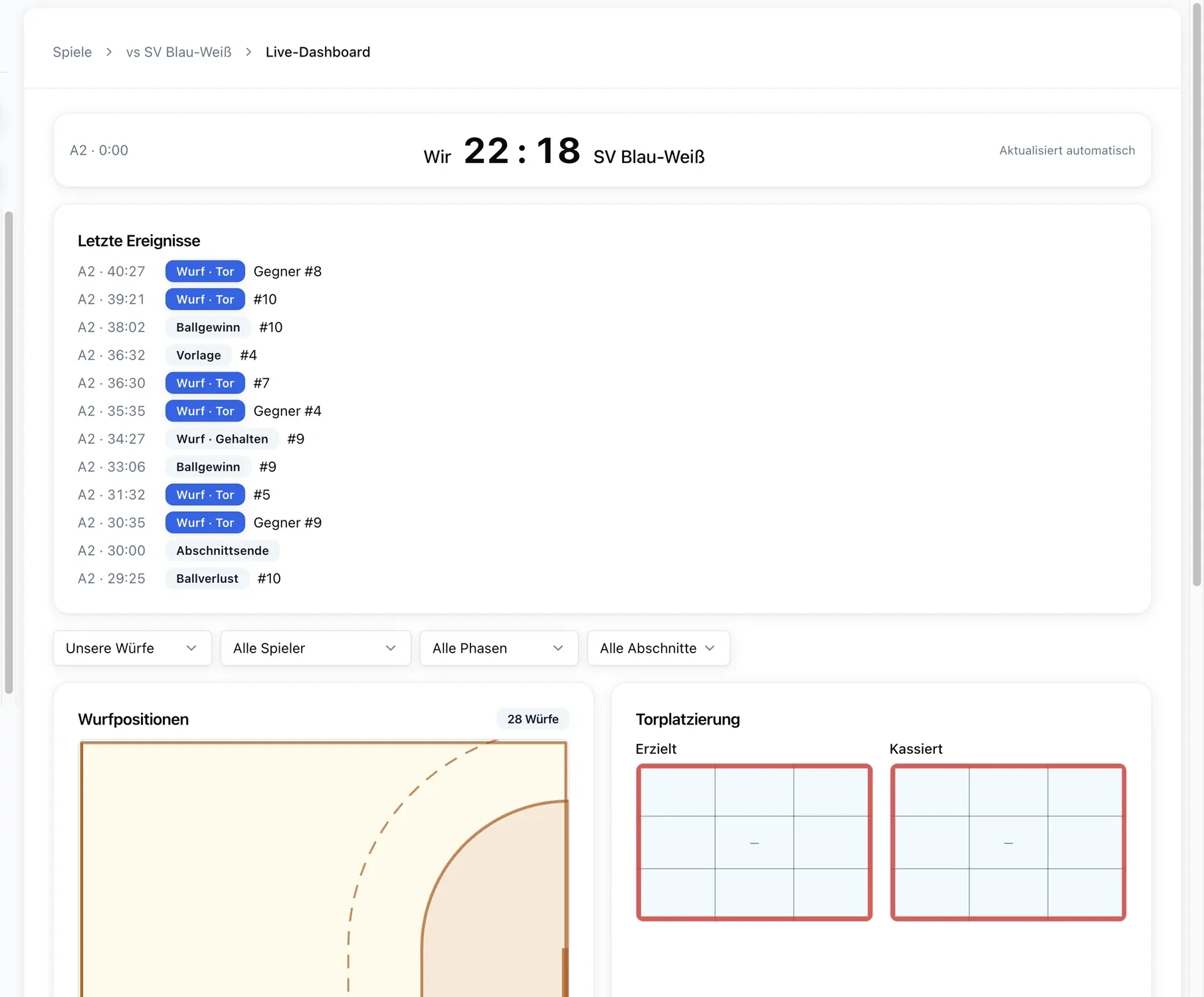Click the Vorlage event badge

(199, 355)
